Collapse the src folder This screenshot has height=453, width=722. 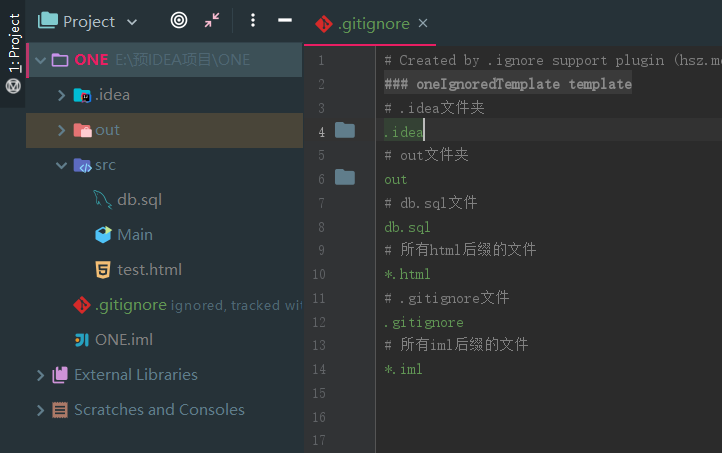point(61,165)
